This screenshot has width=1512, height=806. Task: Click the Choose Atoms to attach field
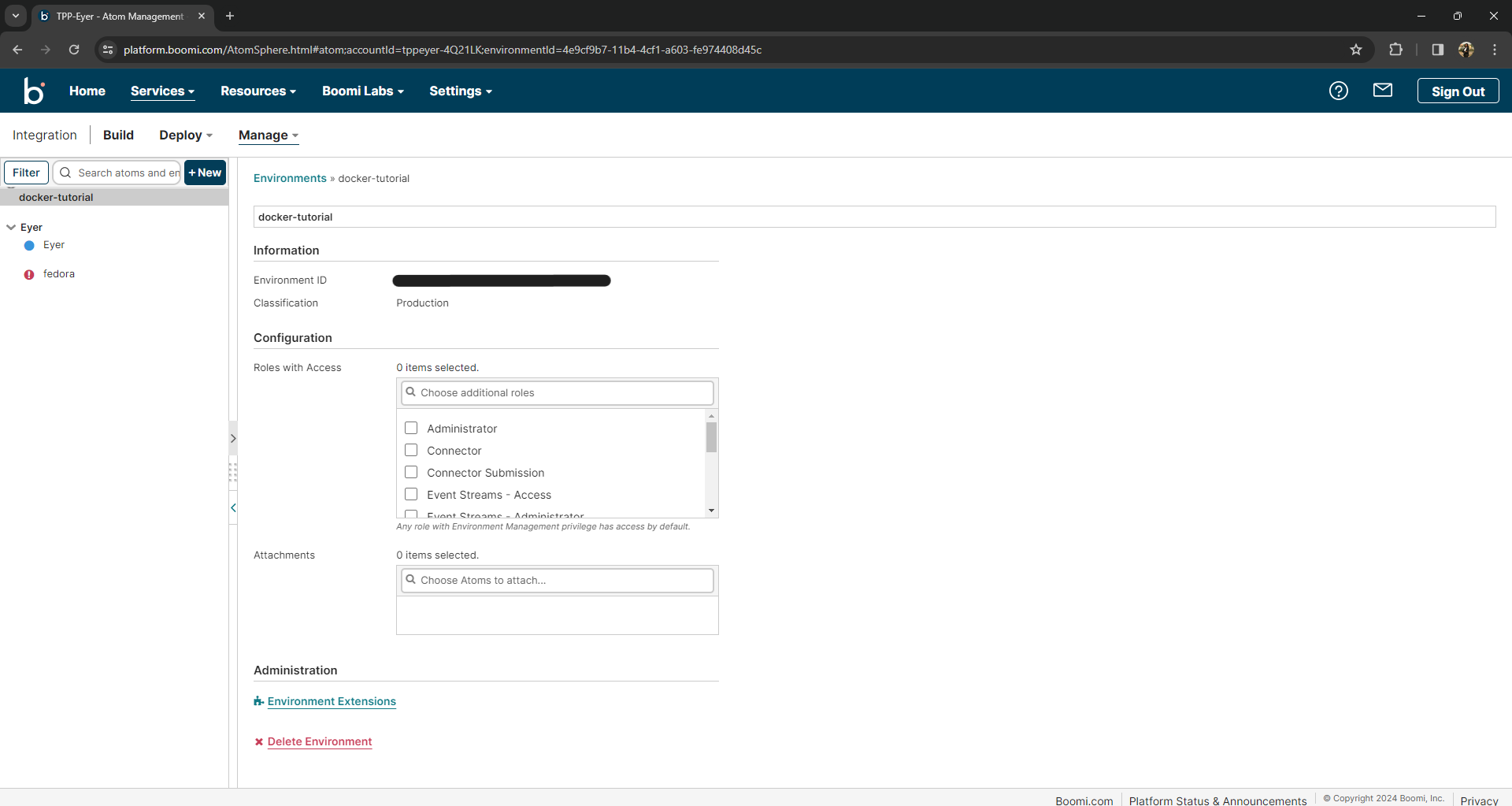pos(558,580)
